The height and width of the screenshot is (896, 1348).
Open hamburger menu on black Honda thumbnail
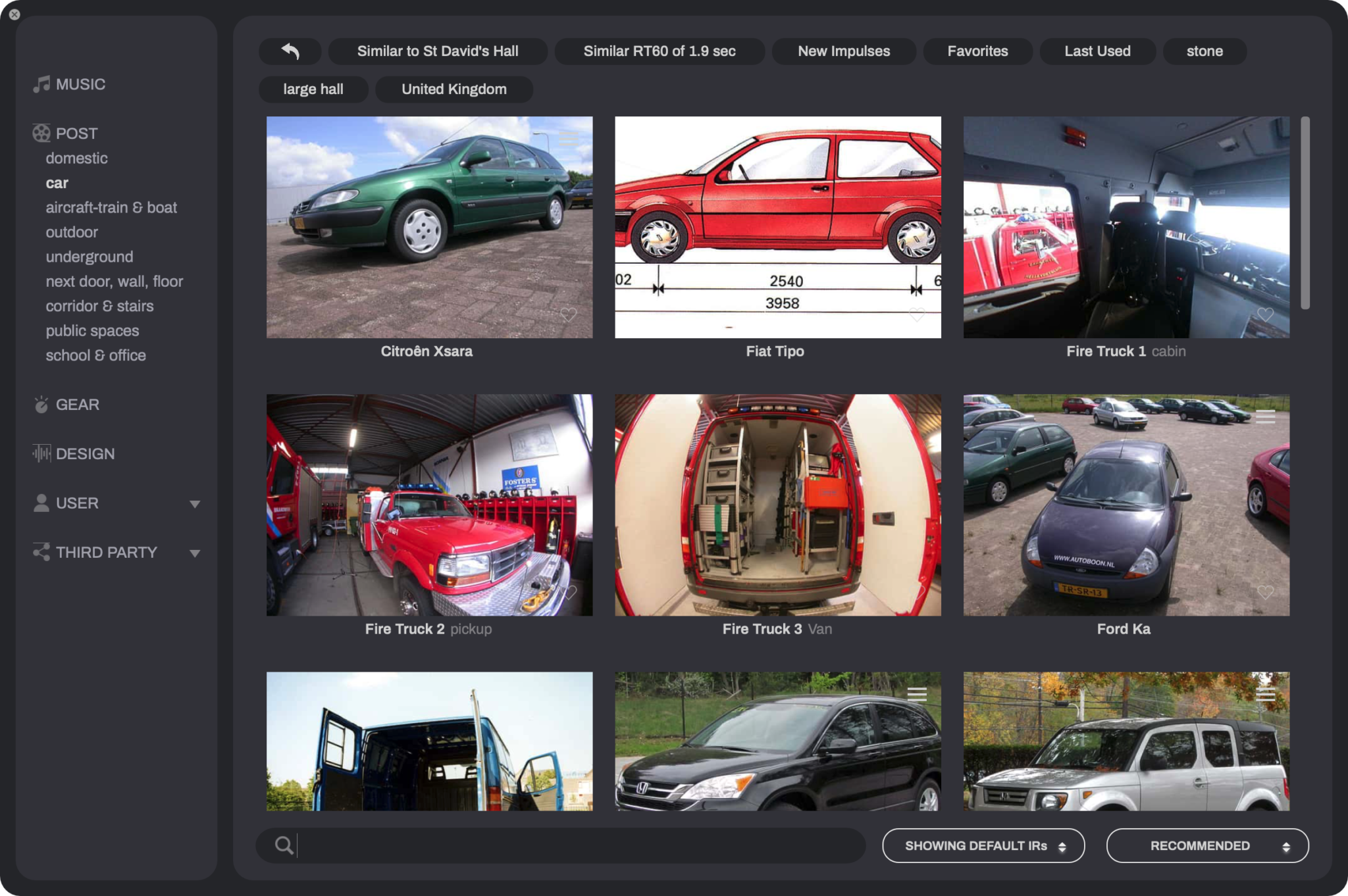click(917, 695)
